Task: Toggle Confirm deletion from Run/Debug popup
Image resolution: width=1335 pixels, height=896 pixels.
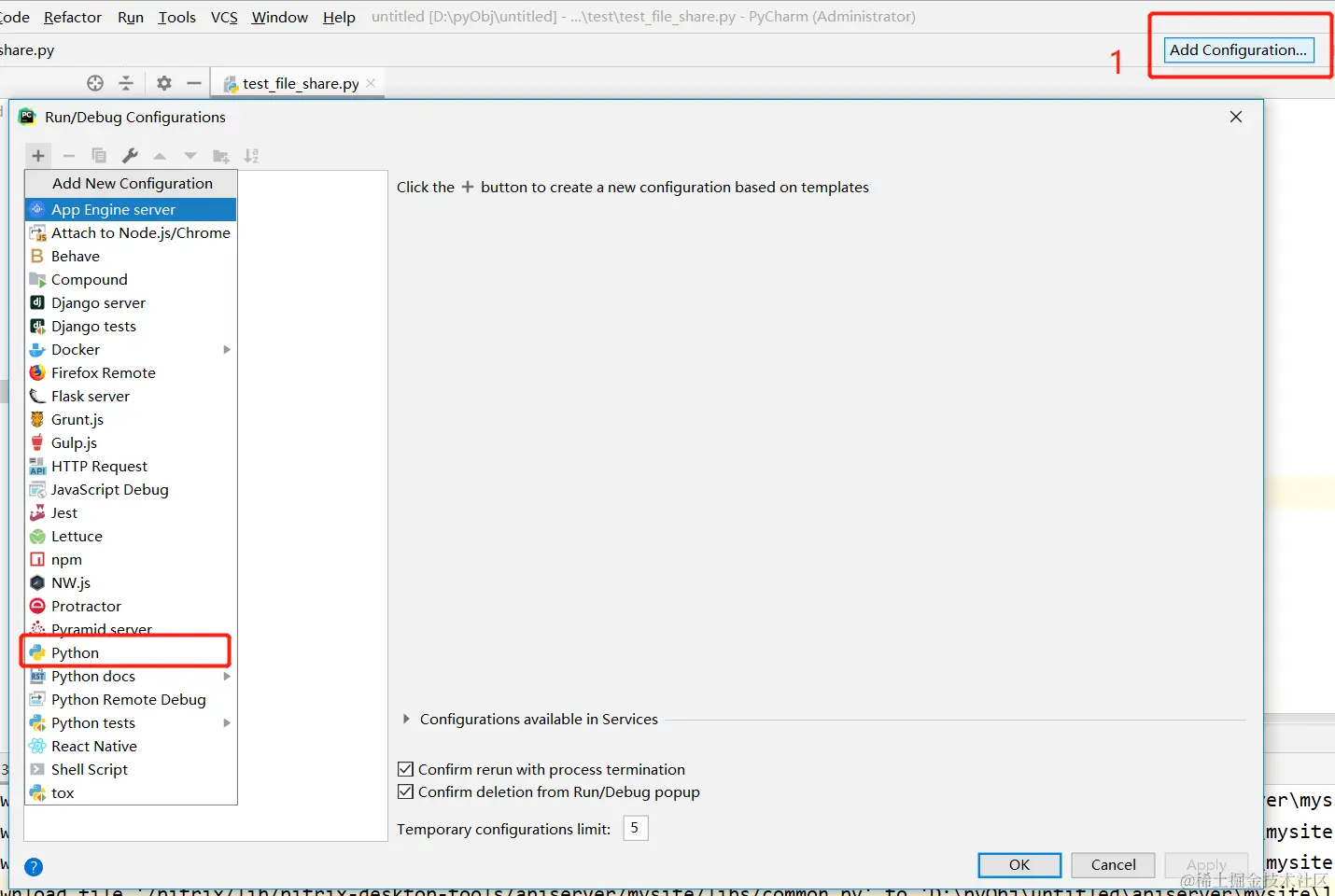Action: click(x=405, y=791)
